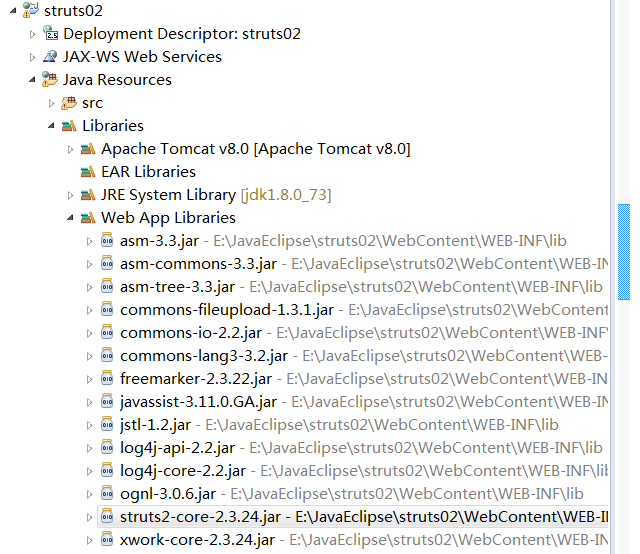Image resolution: width=640 pixels, height=554 pixels.
Task: Select commons-fileupload-1.3.1.jar text
Action: click(227, 310)
